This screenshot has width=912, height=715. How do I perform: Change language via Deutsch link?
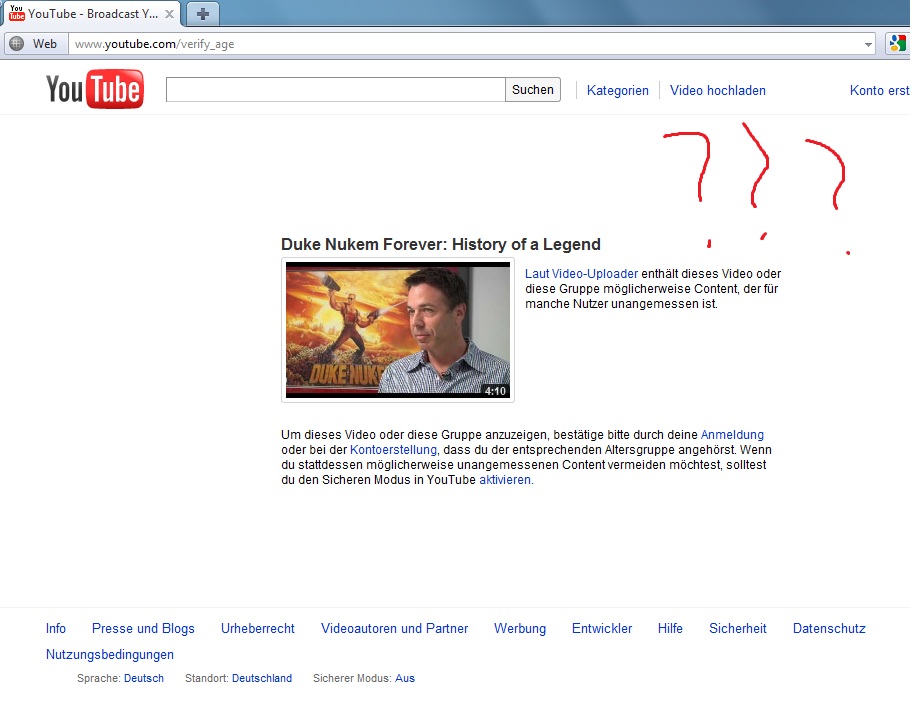tap(144, 678)
